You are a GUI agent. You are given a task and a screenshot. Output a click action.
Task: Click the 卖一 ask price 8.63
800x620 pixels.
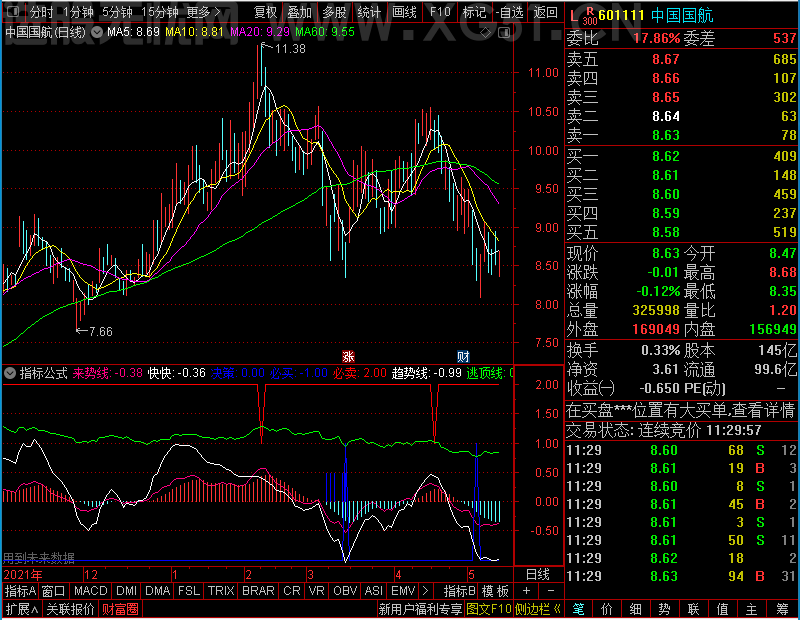pos(666,135)
